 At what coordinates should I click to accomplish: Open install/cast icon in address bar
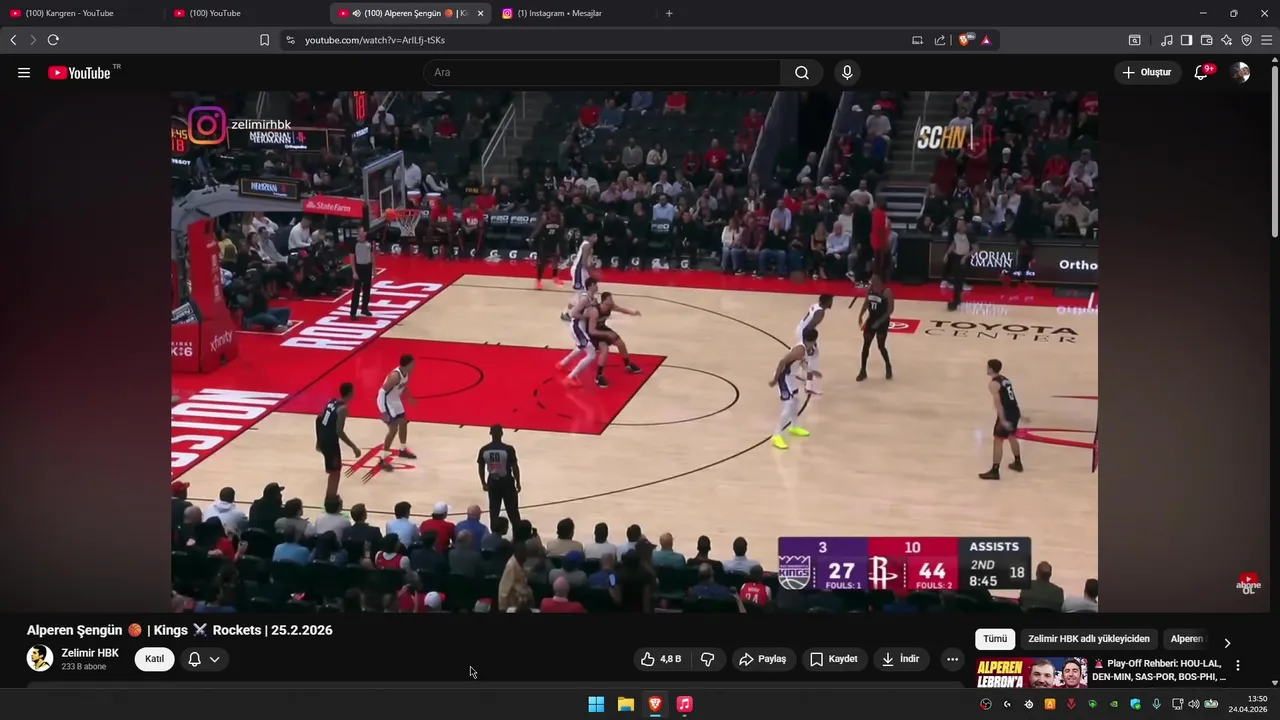point(917,40)
